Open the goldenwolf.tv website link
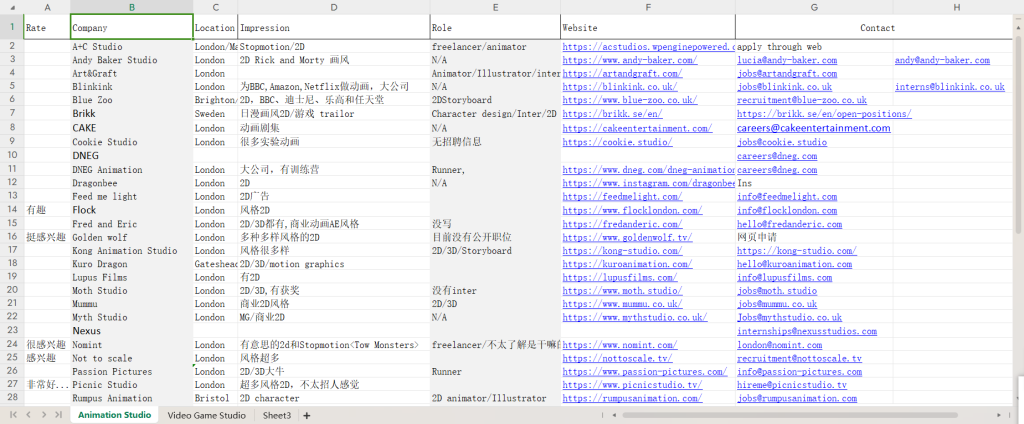 pyautogui.click(x=627, y=237)
